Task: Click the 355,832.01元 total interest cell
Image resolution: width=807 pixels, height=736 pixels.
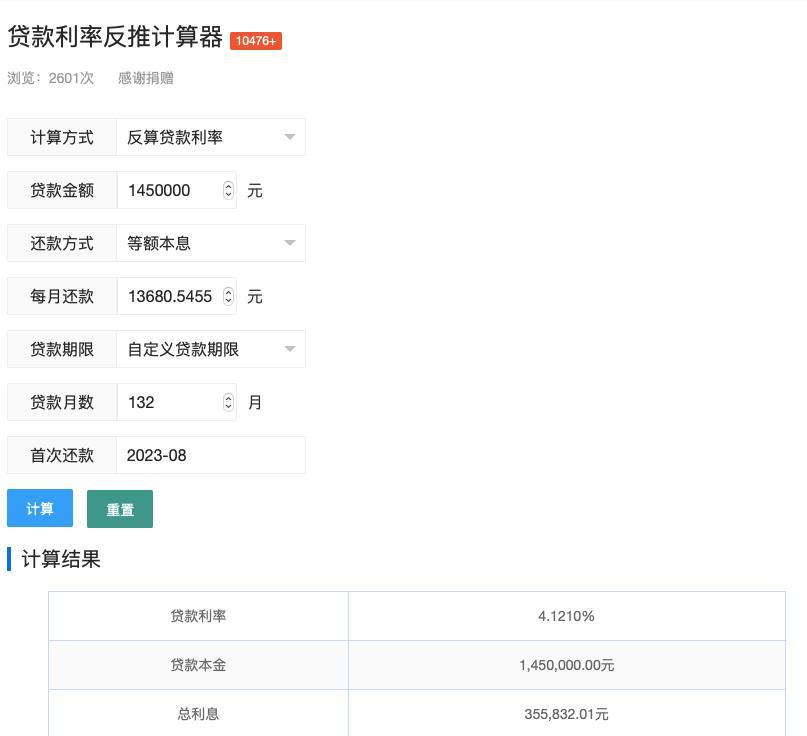Action: pyautogui.click(x=566, y=714)
